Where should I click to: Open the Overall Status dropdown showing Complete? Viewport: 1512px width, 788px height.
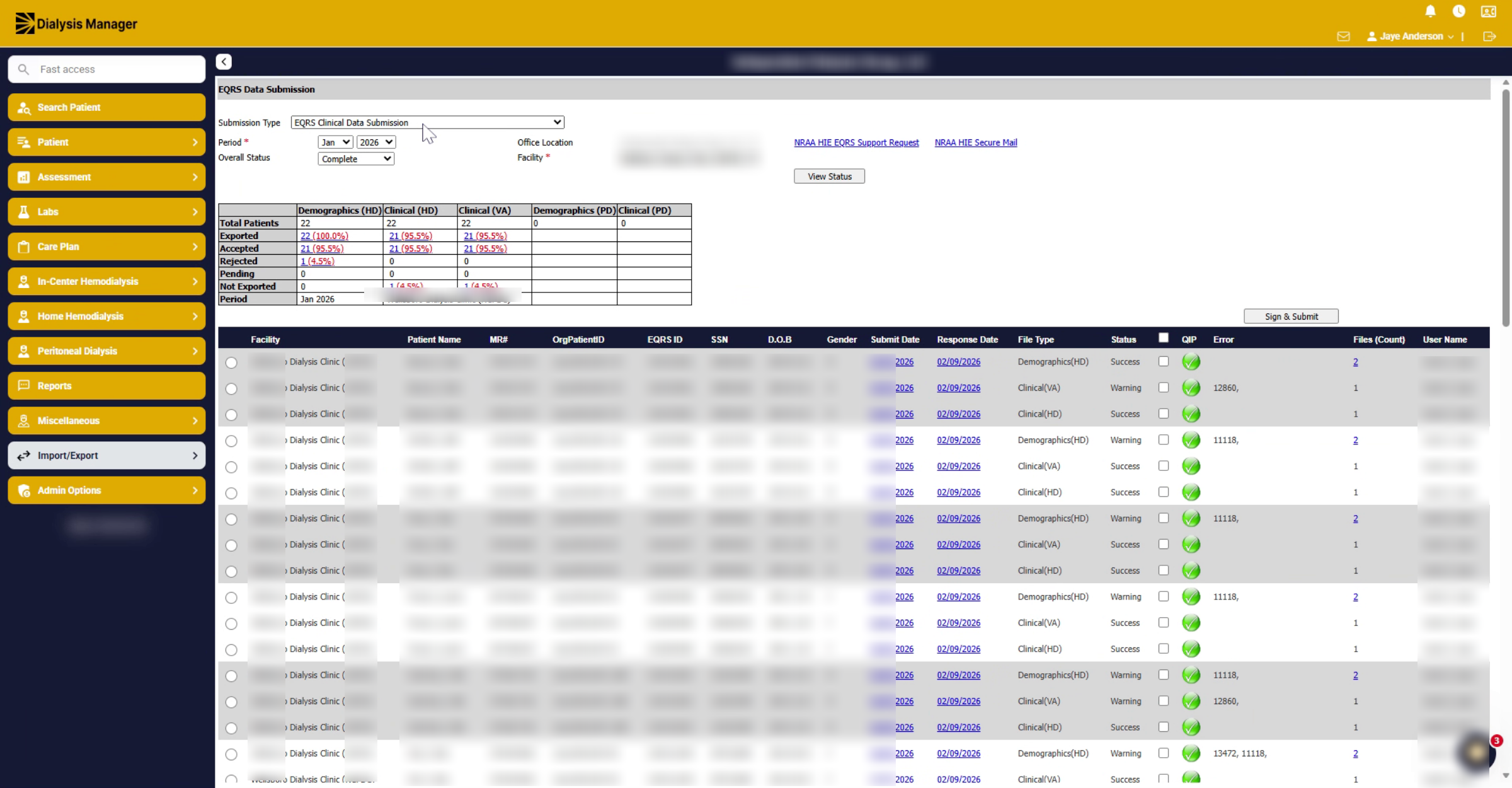(x=356, y=159)
